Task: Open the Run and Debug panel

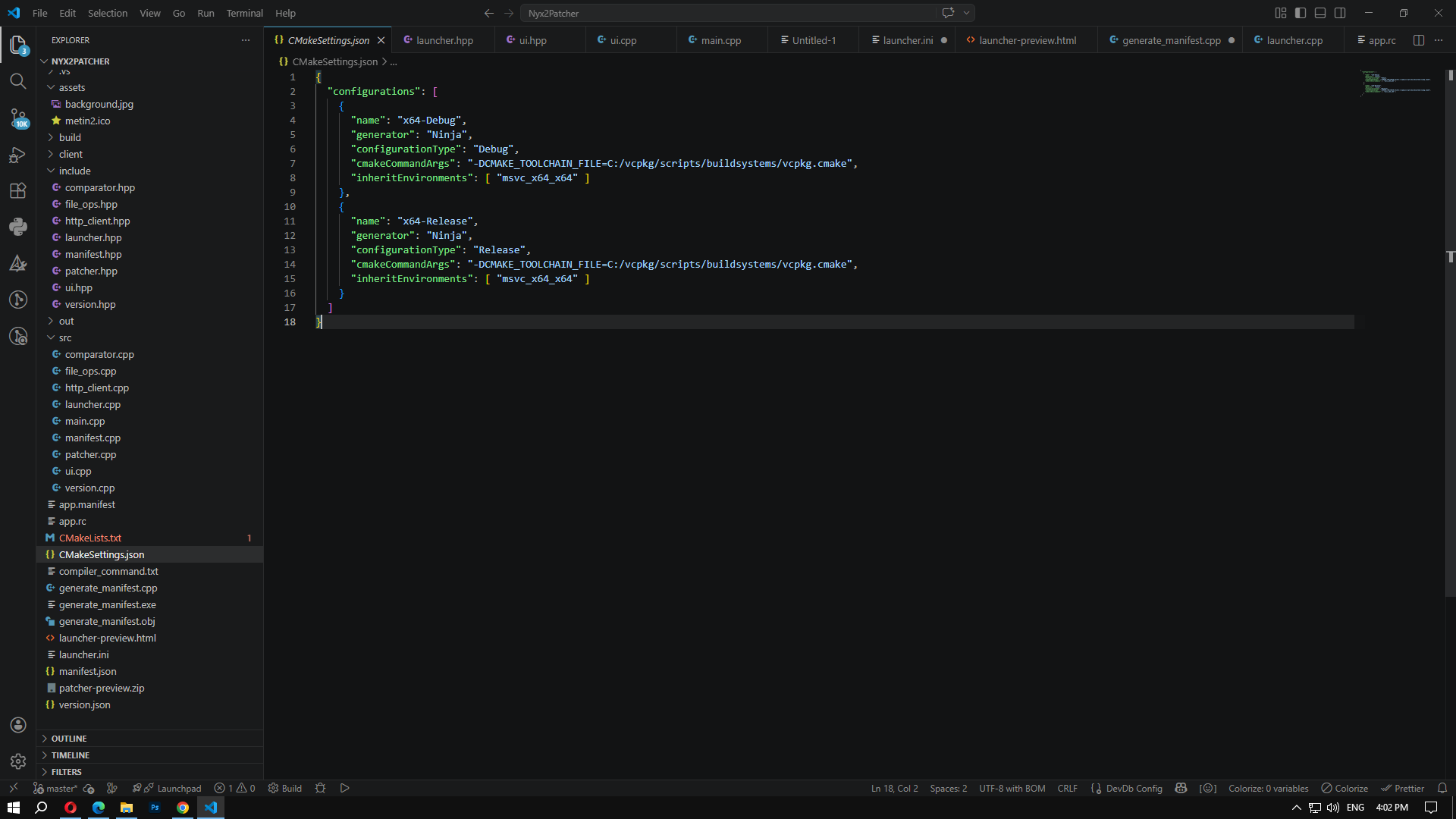Action: (x=18, y=155)
